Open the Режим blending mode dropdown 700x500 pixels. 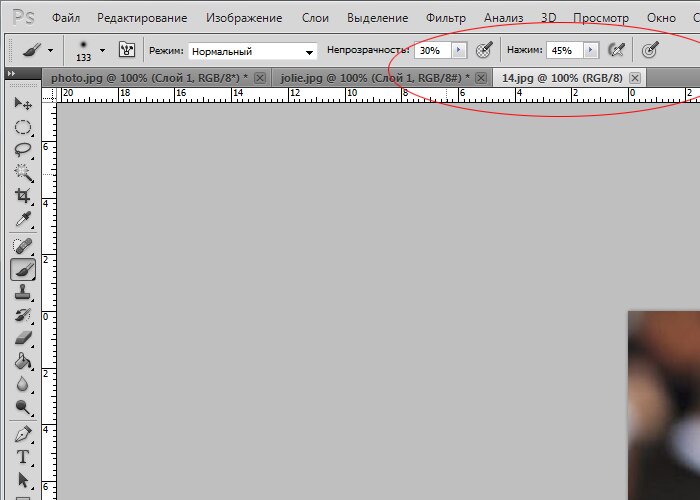coord(253,52)
